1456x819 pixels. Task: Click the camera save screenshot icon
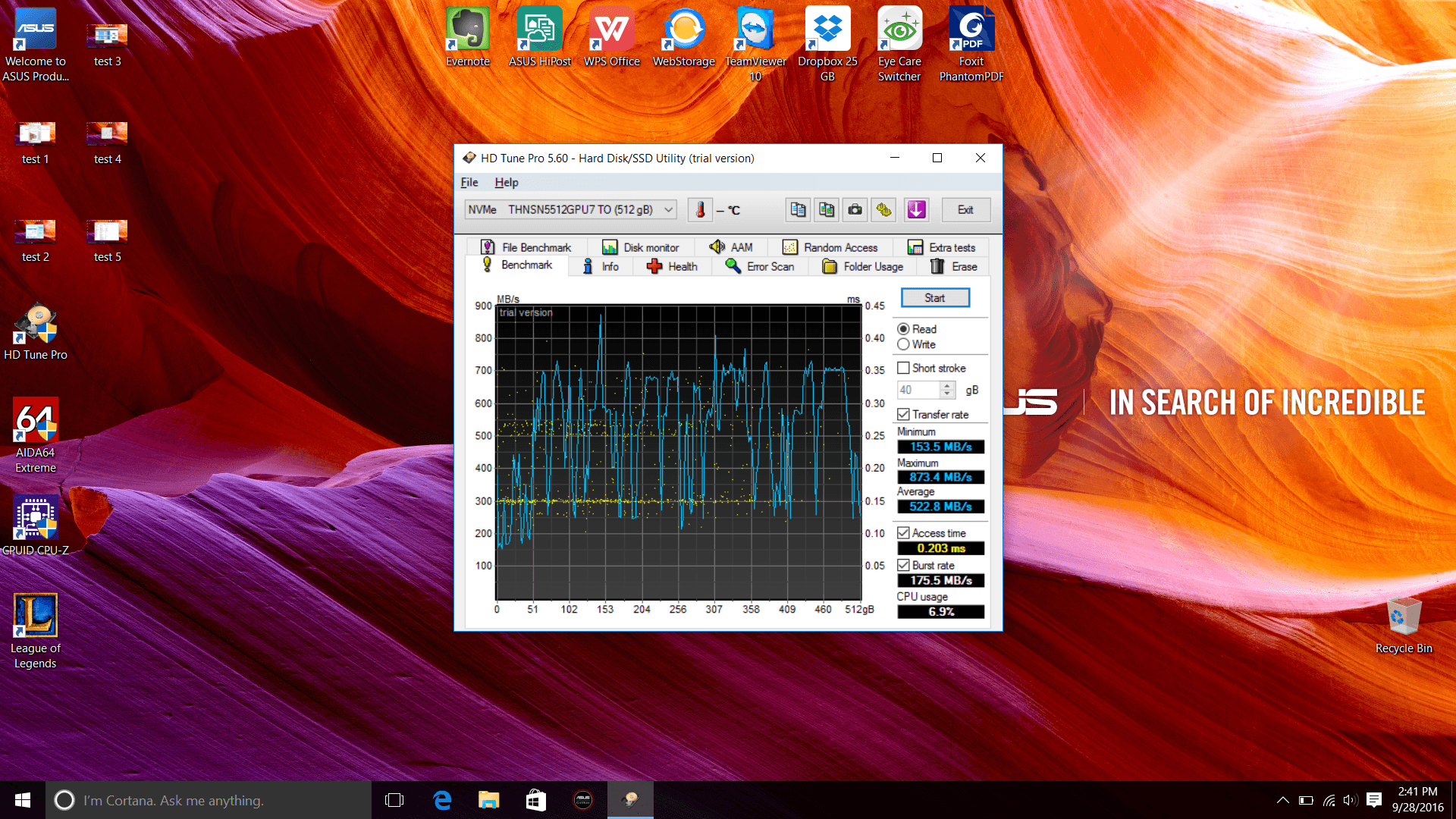[855, 210]
